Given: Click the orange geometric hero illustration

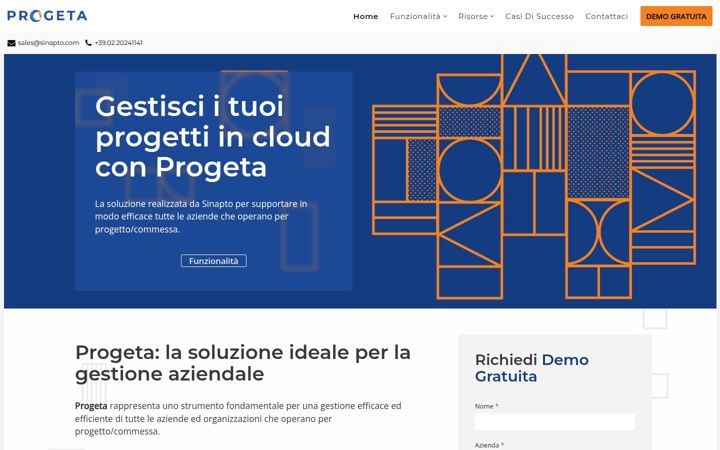Looking at the screenshot, I should (x=534, y=177).
